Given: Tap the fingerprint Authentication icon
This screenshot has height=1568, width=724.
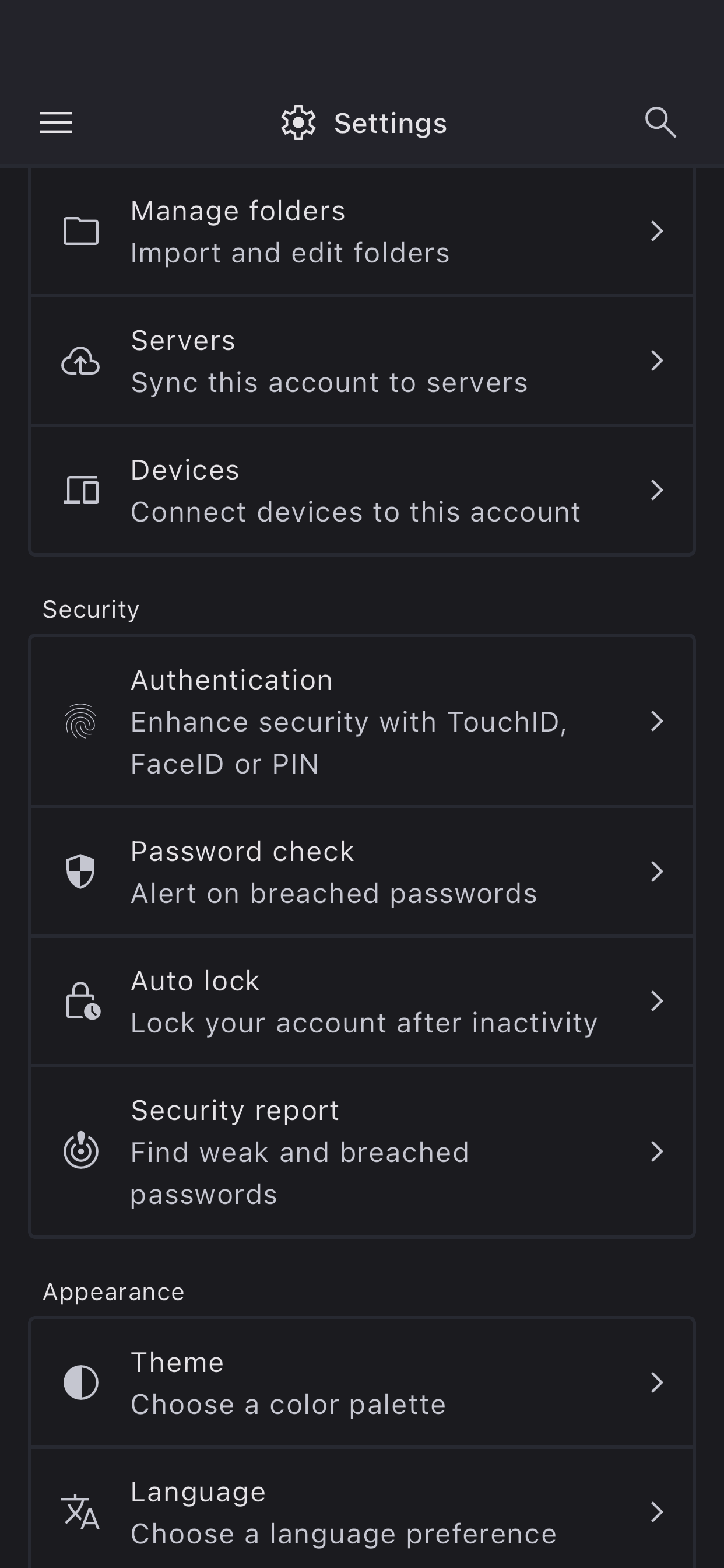Looking at the screenshot, I should tap(81, 722).
